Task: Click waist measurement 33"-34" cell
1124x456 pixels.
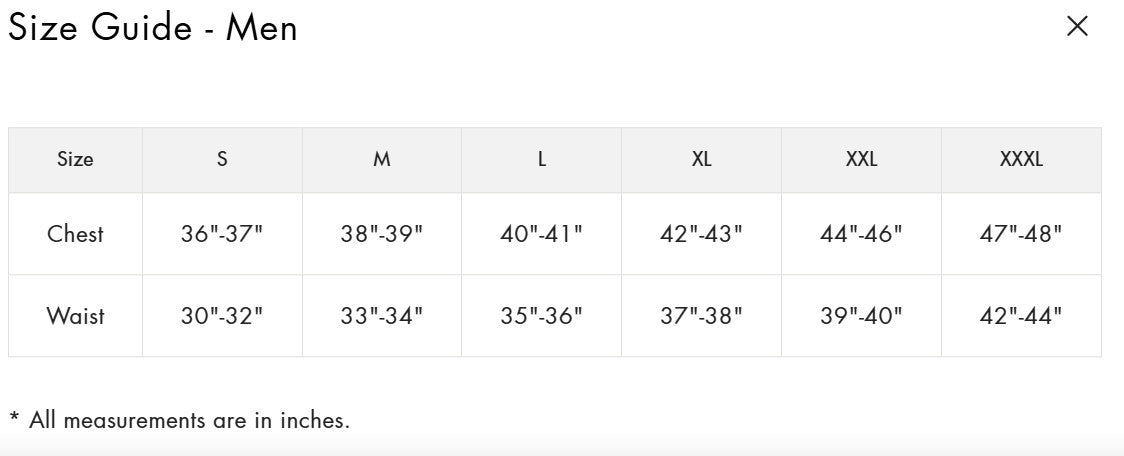Action: tap(382, 316)
